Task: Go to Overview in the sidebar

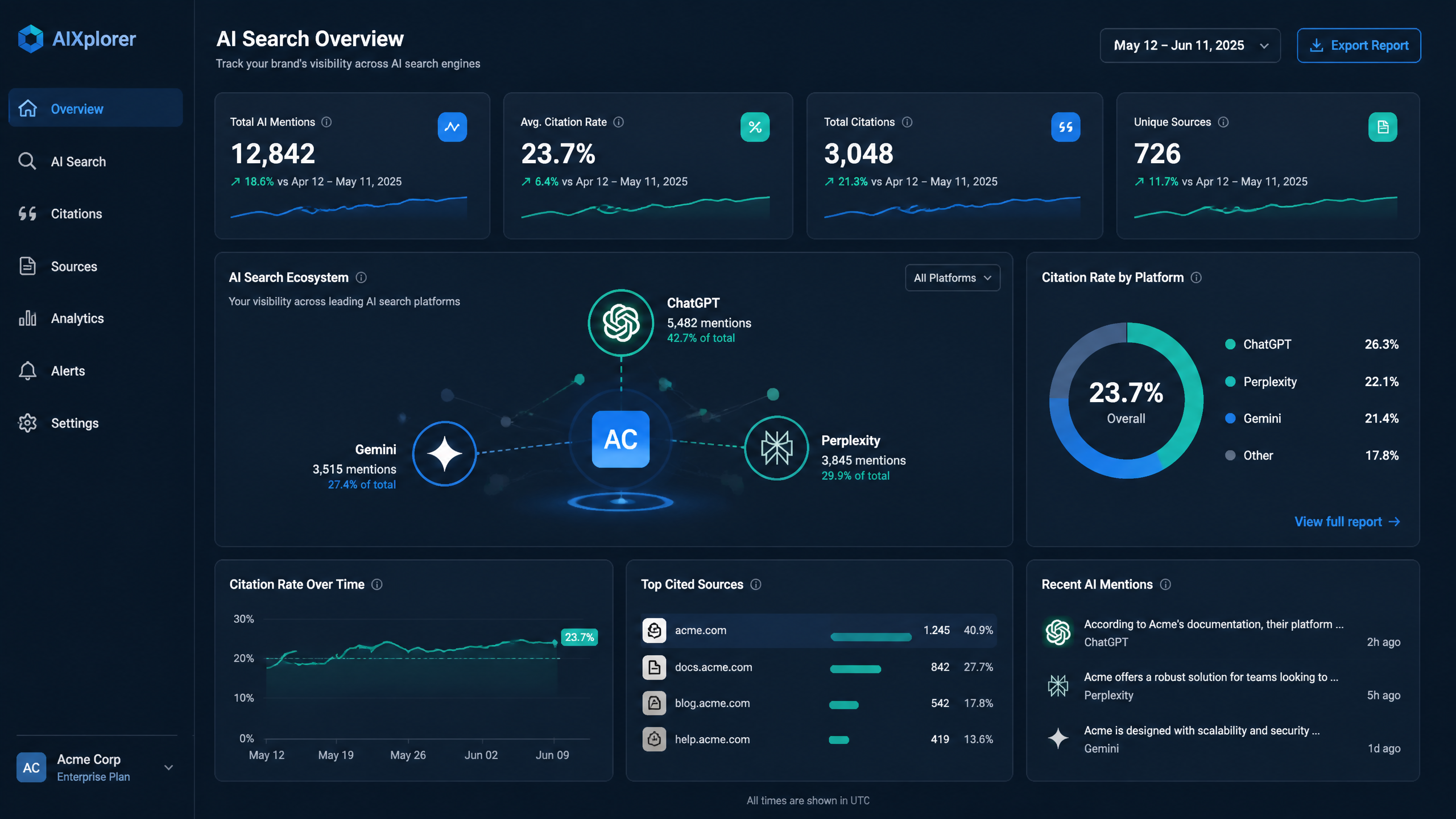Action: [96, 108]
